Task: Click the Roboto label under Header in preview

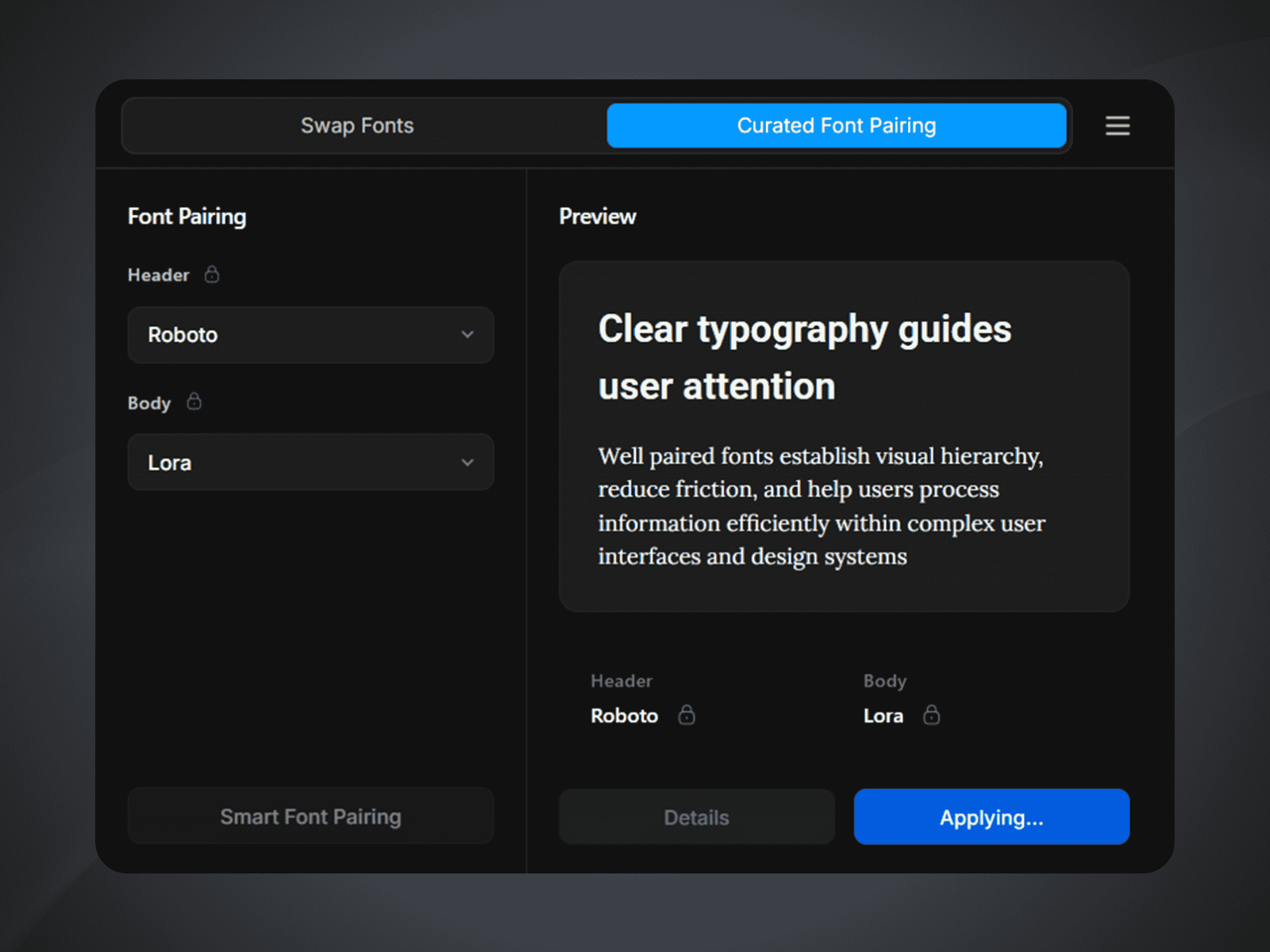Action: click(x=624, y=715)
